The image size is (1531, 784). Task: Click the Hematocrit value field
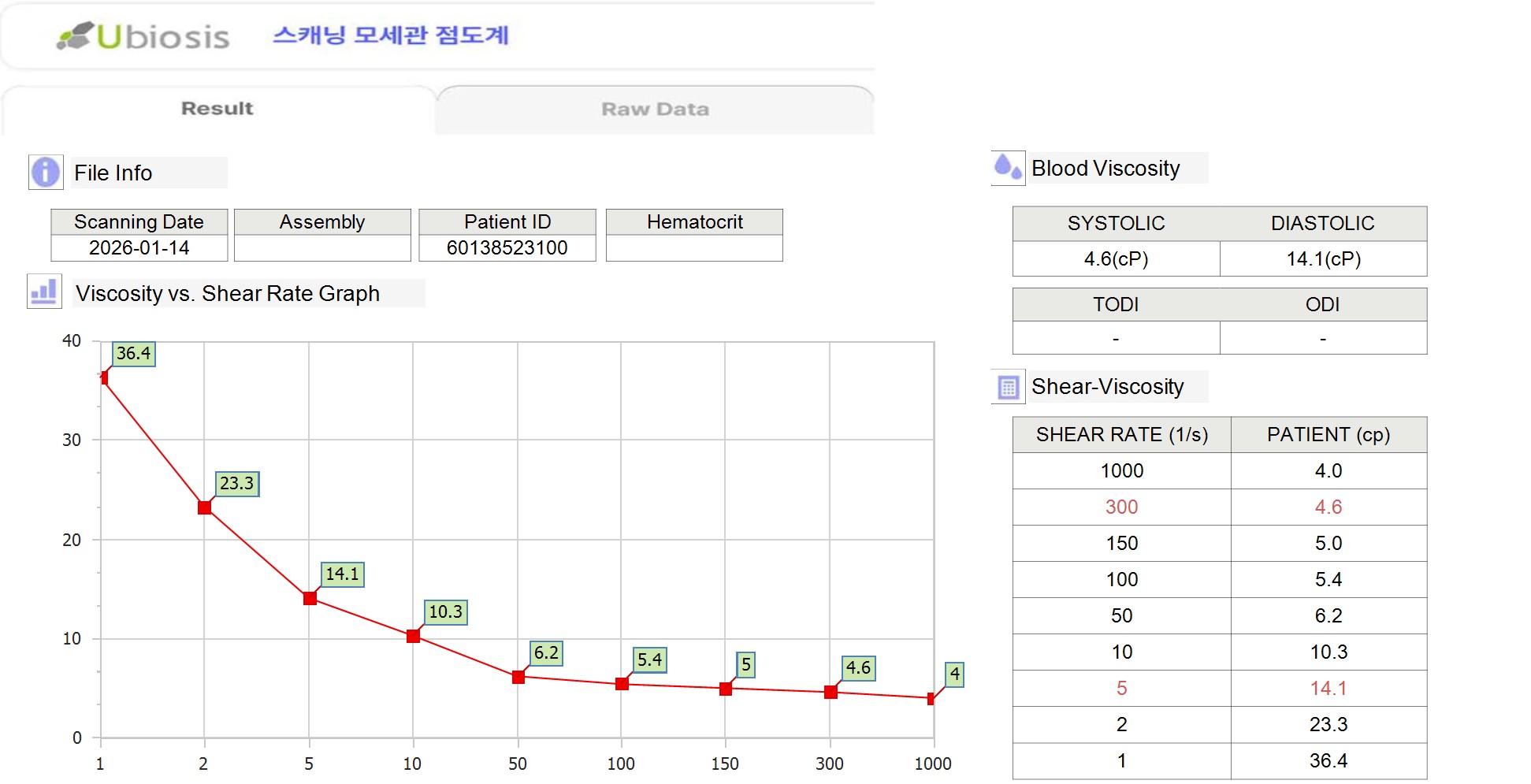[694, 248]
